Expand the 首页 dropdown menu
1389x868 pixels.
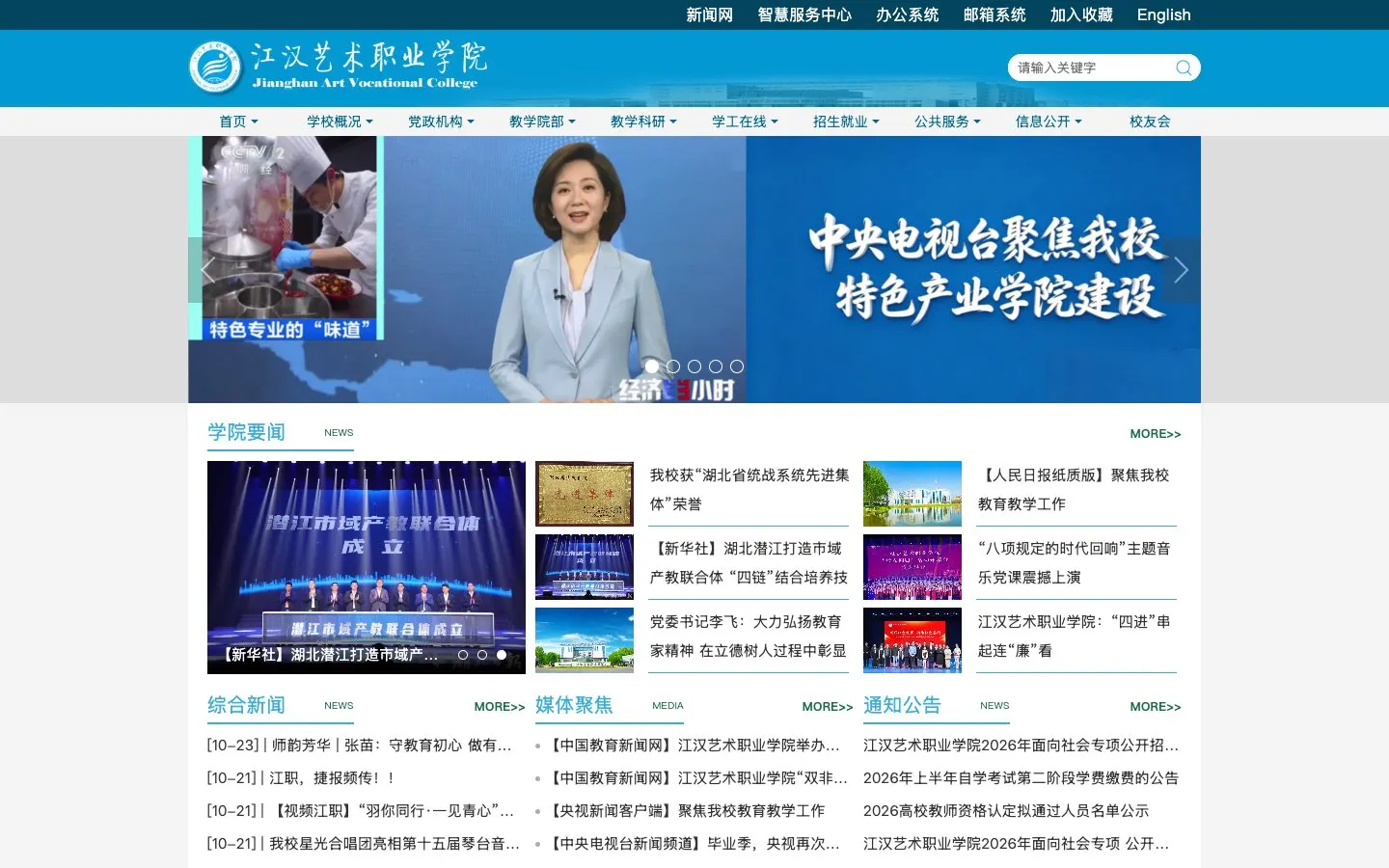pos(238,122)
